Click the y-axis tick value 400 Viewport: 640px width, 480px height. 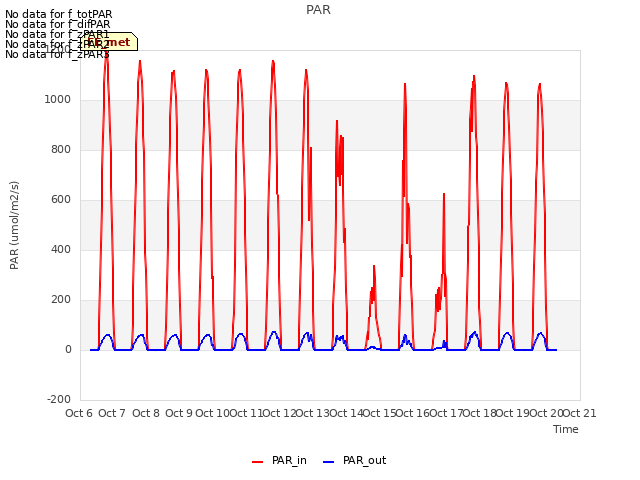click(x=61, y=249)
